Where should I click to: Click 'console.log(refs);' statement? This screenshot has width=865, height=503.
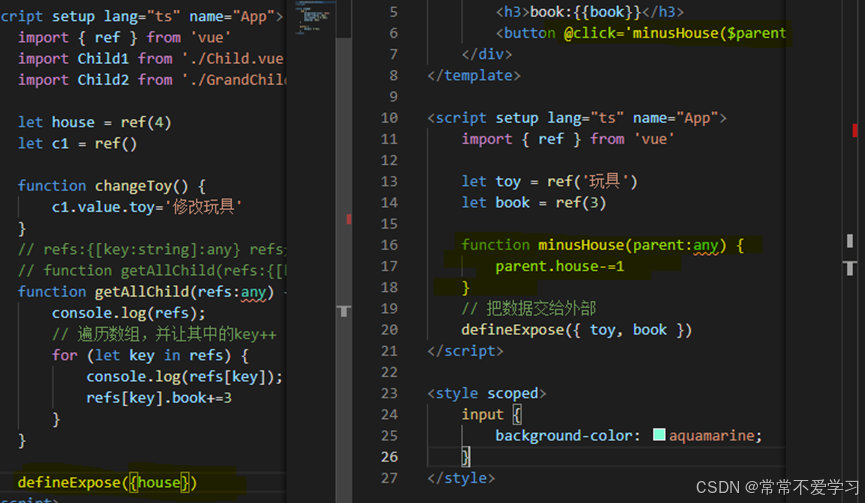click(x=129, y=313)
